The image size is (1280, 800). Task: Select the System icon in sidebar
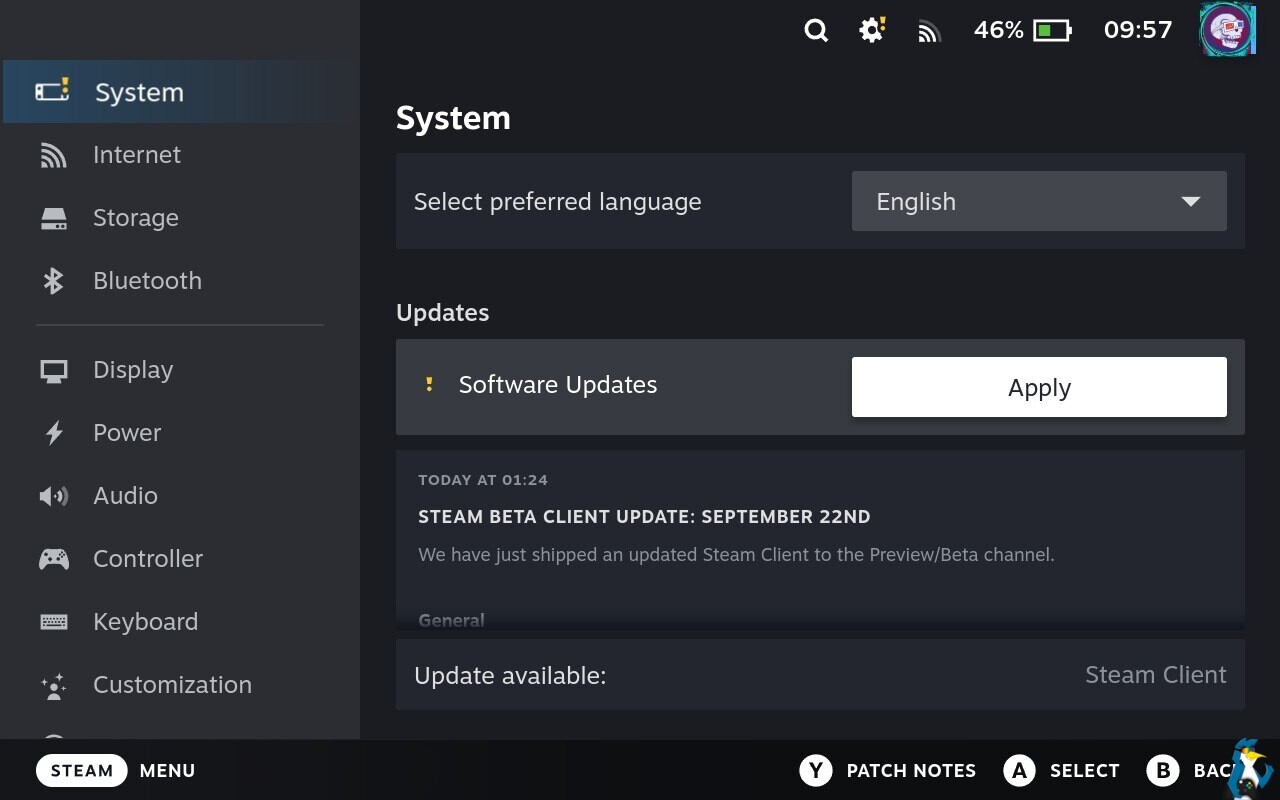click(53, 91)
